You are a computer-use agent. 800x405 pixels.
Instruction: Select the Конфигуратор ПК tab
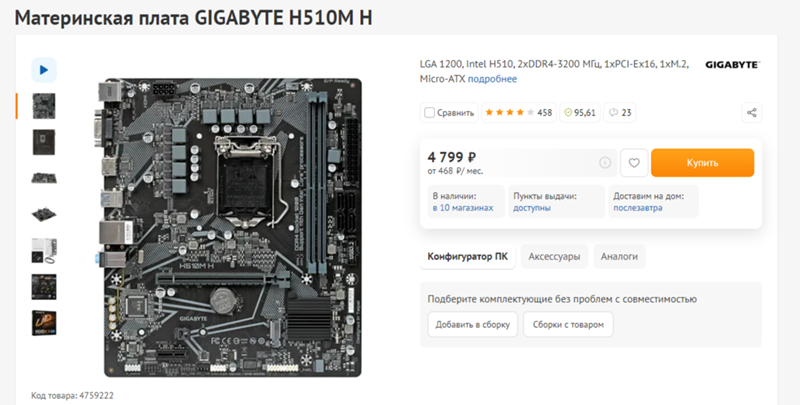tap(467, 257)
